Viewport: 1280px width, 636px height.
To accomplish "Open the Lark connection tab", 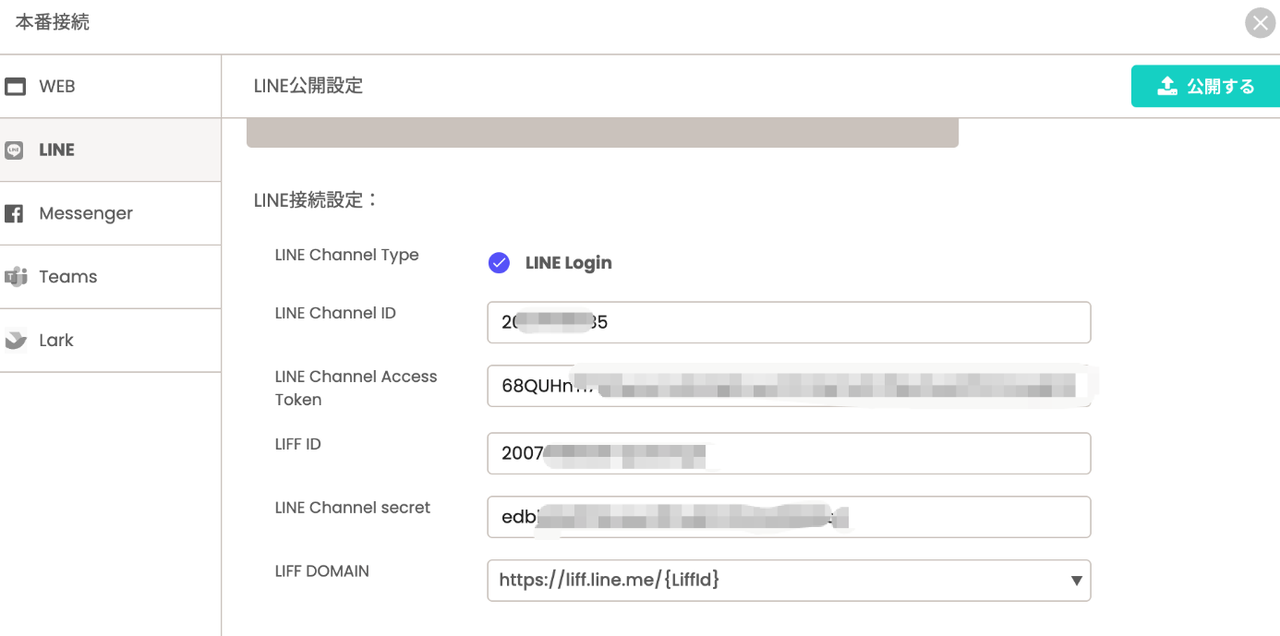I will [x=56, y=341].
